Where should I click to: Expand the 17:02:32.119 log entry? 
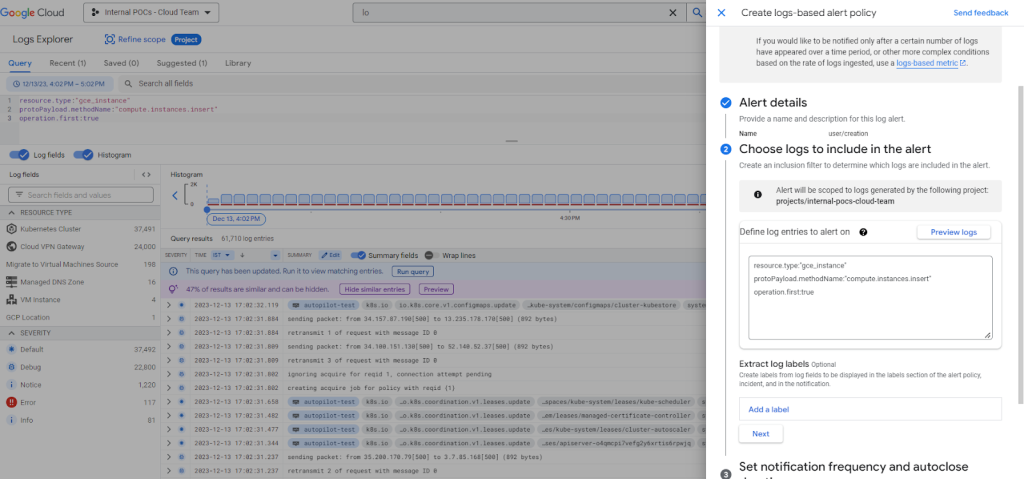pyautogui.click(x=169, y=305)
